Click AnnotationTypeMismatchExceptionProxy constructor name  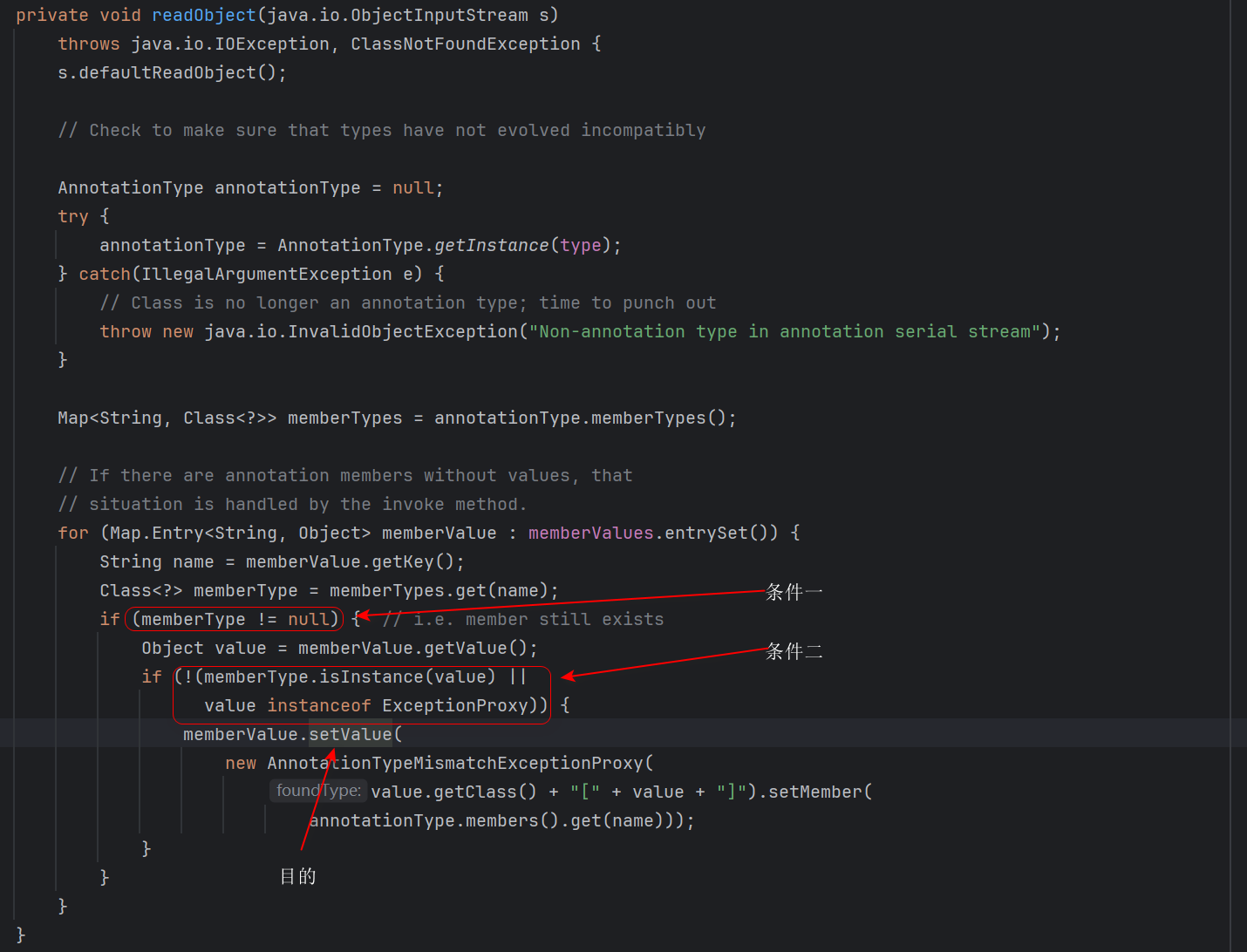[455, 763]
